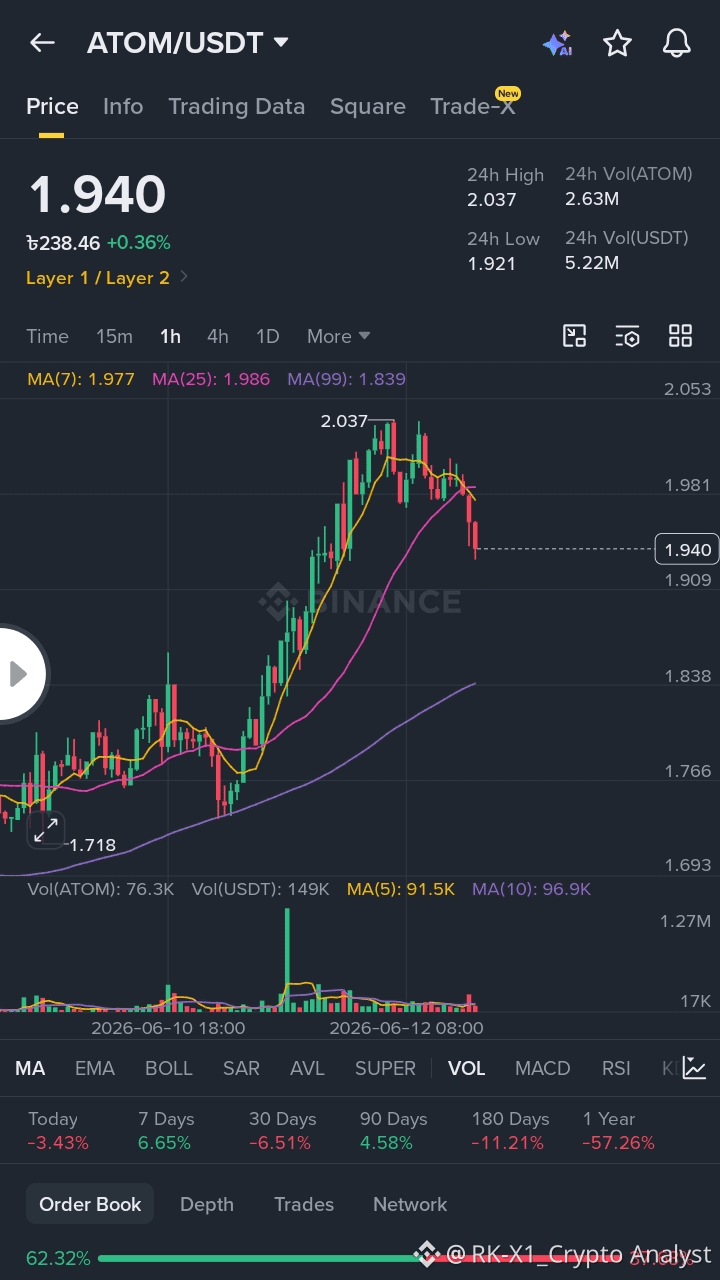This screenshot has width=720, height=1280.
Task: Open ATOM/USDT pair dropdown
Action: pyautogui.click(x=188, y=43)
